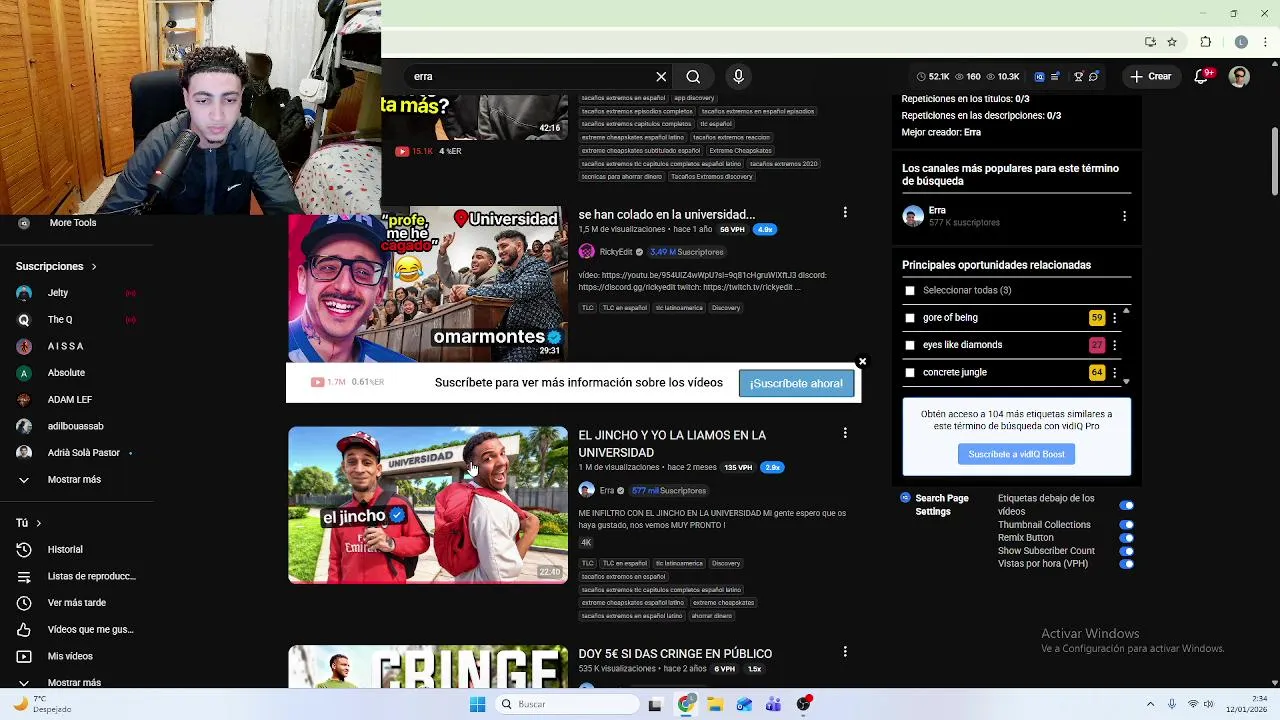Image resolution: width=1280 pixels, height=720 pixels.
Task: Open the YouTube account avatar menu
Action: click(1239, 77)
